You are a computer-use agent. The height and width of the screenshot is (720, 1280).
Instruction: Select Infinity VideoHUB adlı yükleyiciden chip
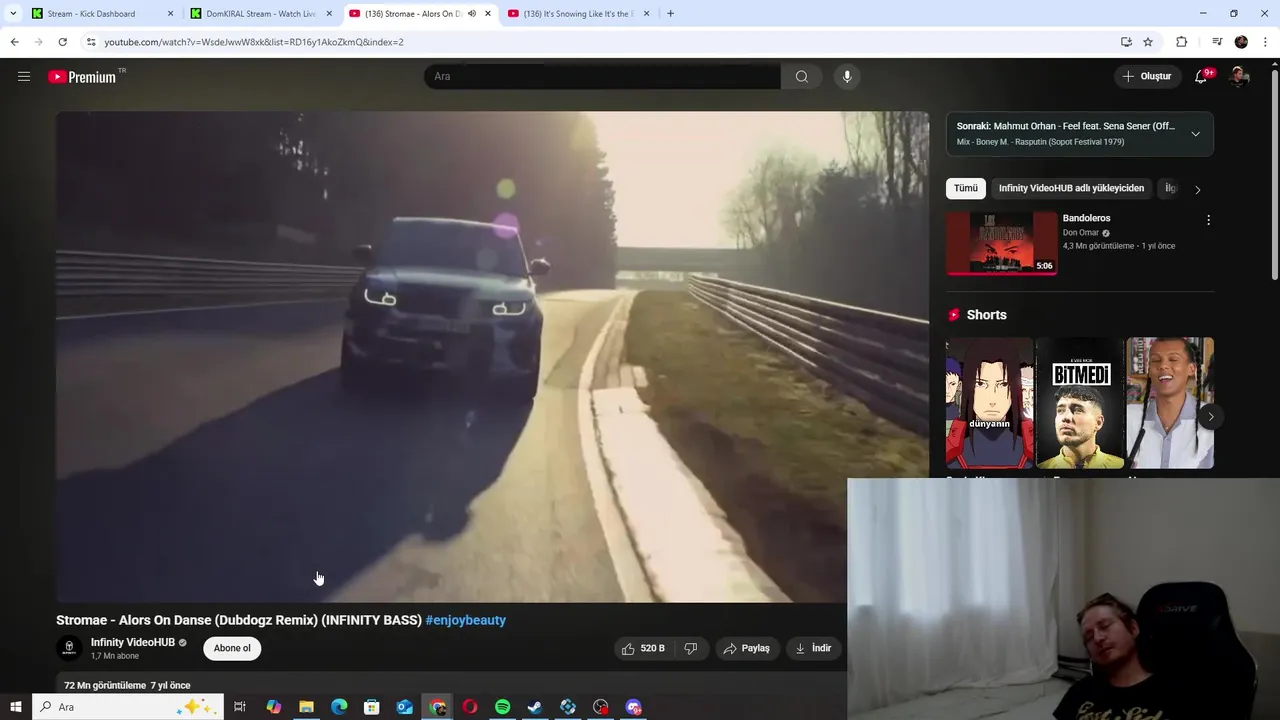click(1071, 188)
